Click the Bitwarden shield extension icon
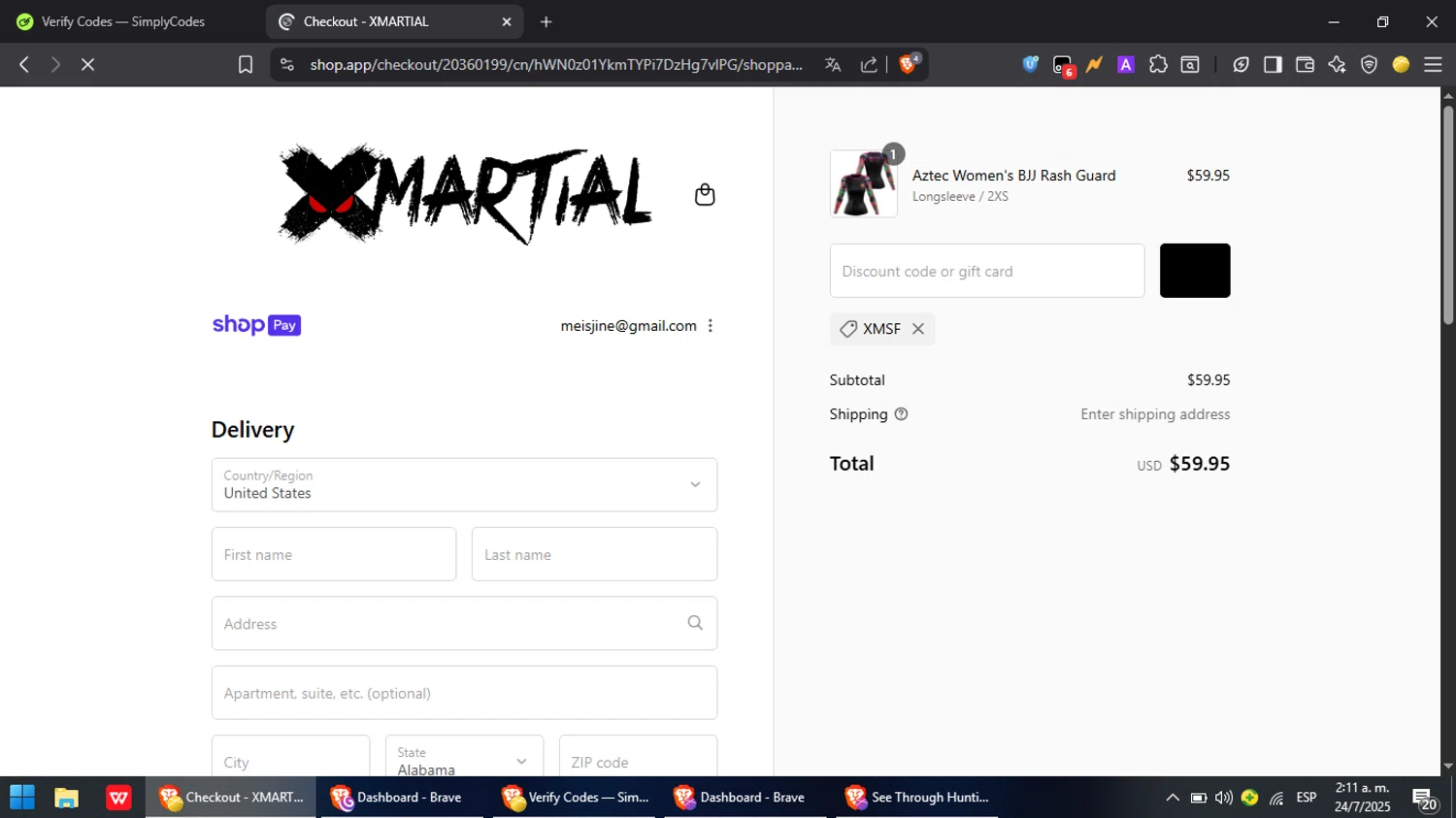 tap(1031, 64)
